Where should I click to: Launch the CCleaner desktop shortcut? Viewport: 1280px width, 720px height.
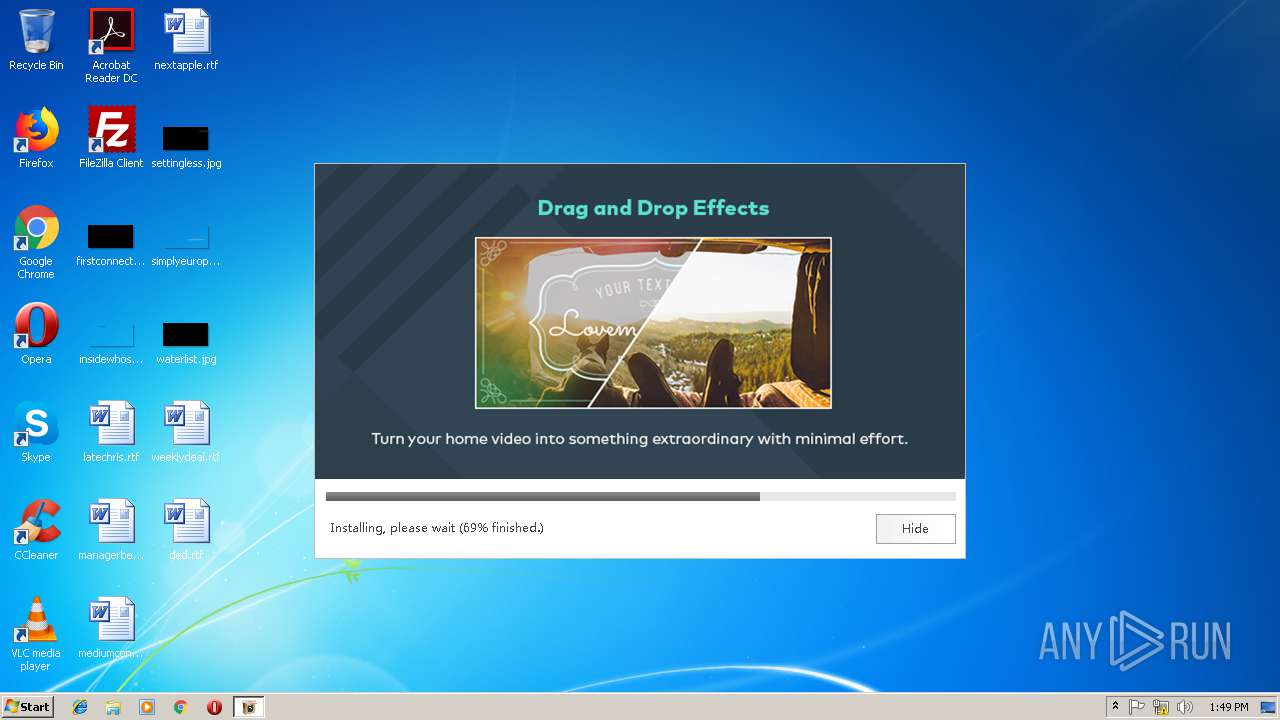pyautogui.click(x=36, y=530)
